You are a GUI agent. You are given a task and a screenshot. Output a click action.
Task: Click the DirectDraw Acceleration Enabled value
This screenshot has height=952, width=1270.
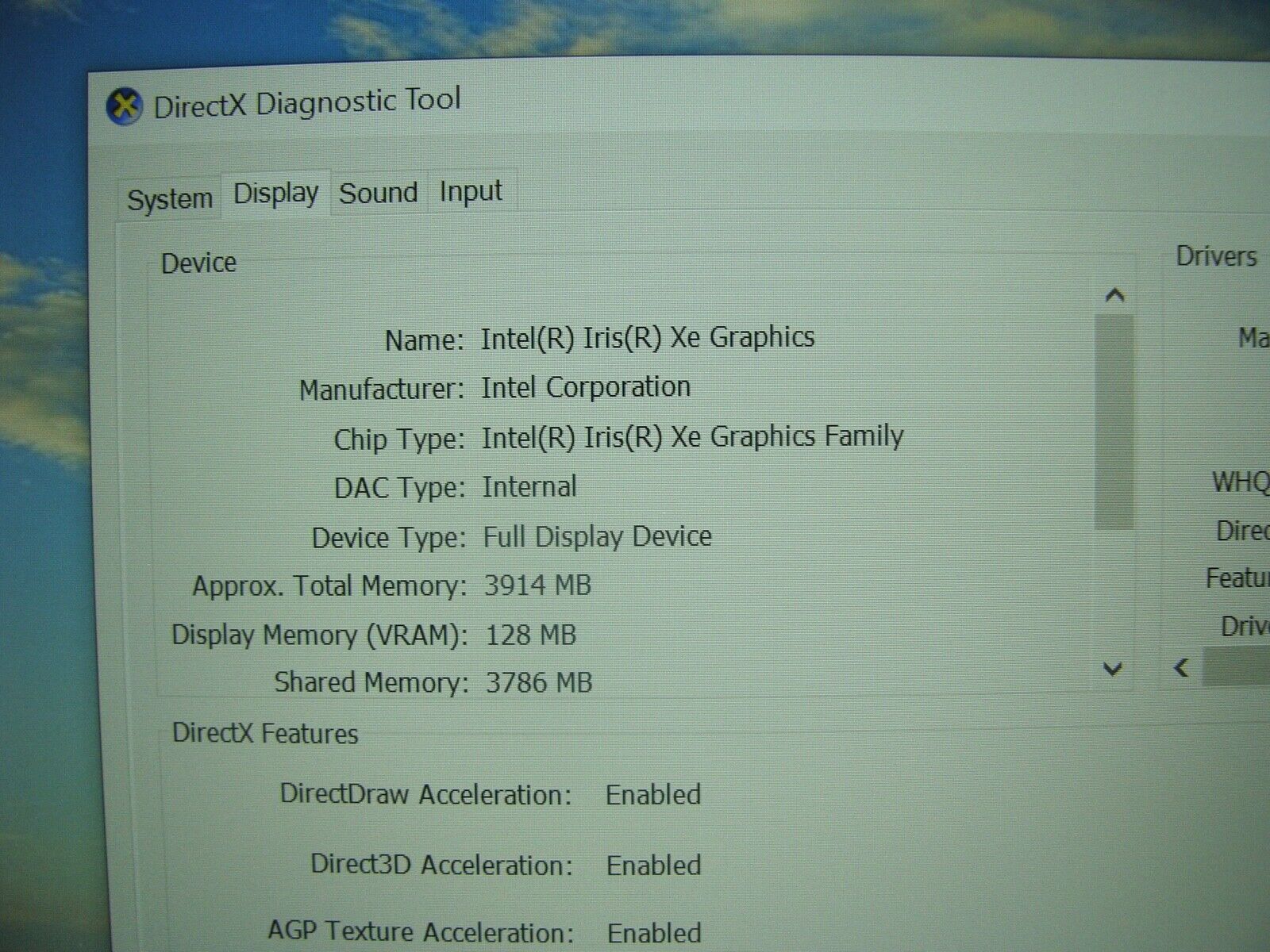tap(653, 794)
